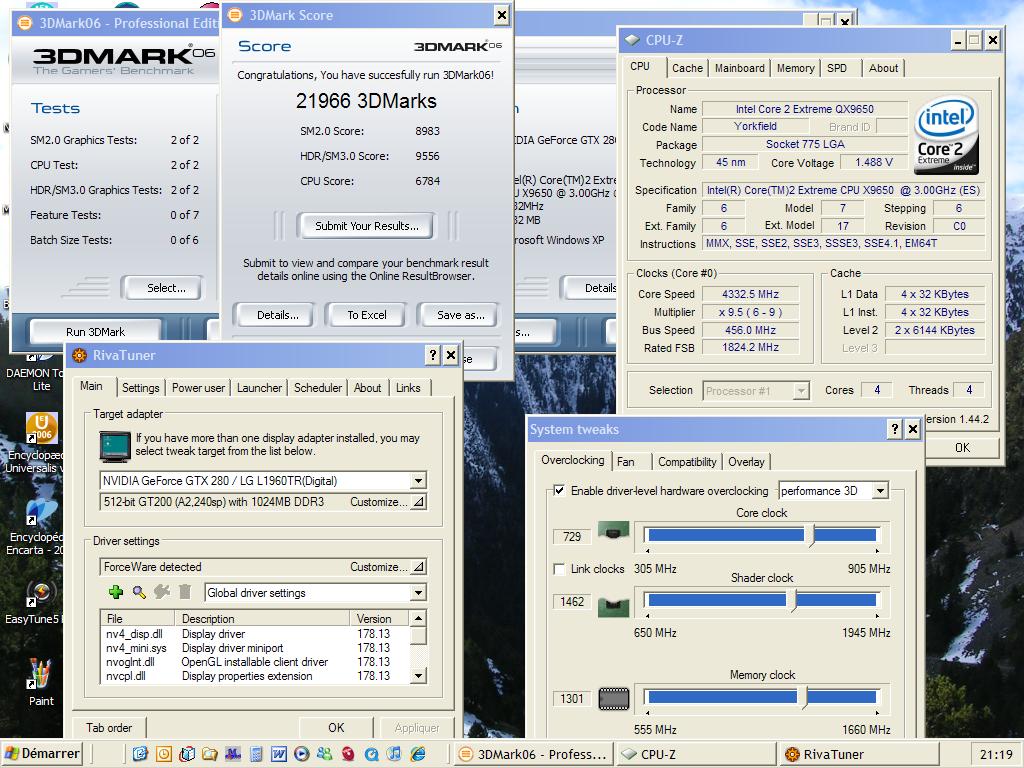
Task: Click the Outlook Express quick launch icon
Action: (140, 754)
